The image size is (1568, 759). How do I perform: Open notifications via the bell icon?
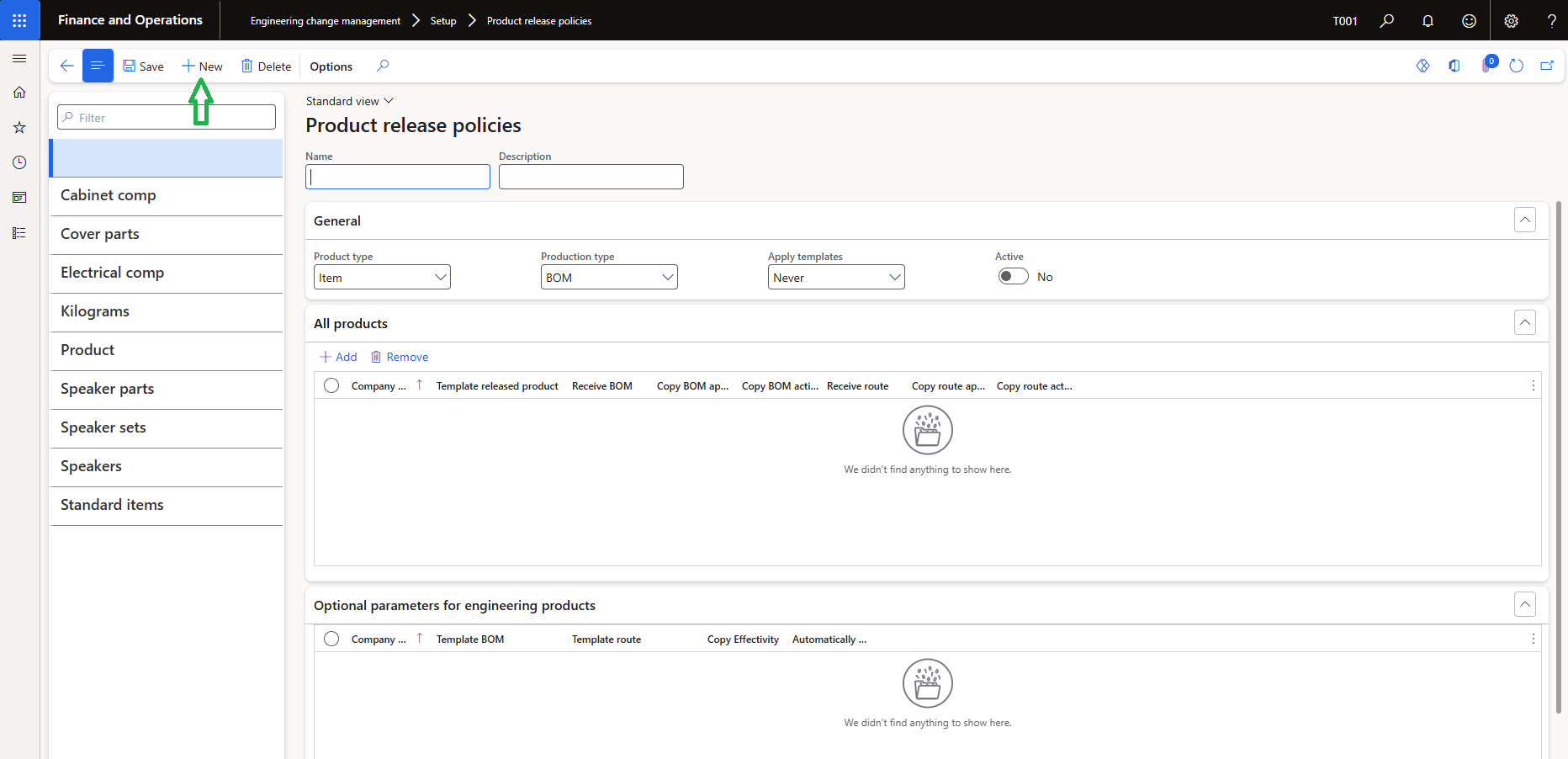tap(1428, 20)
